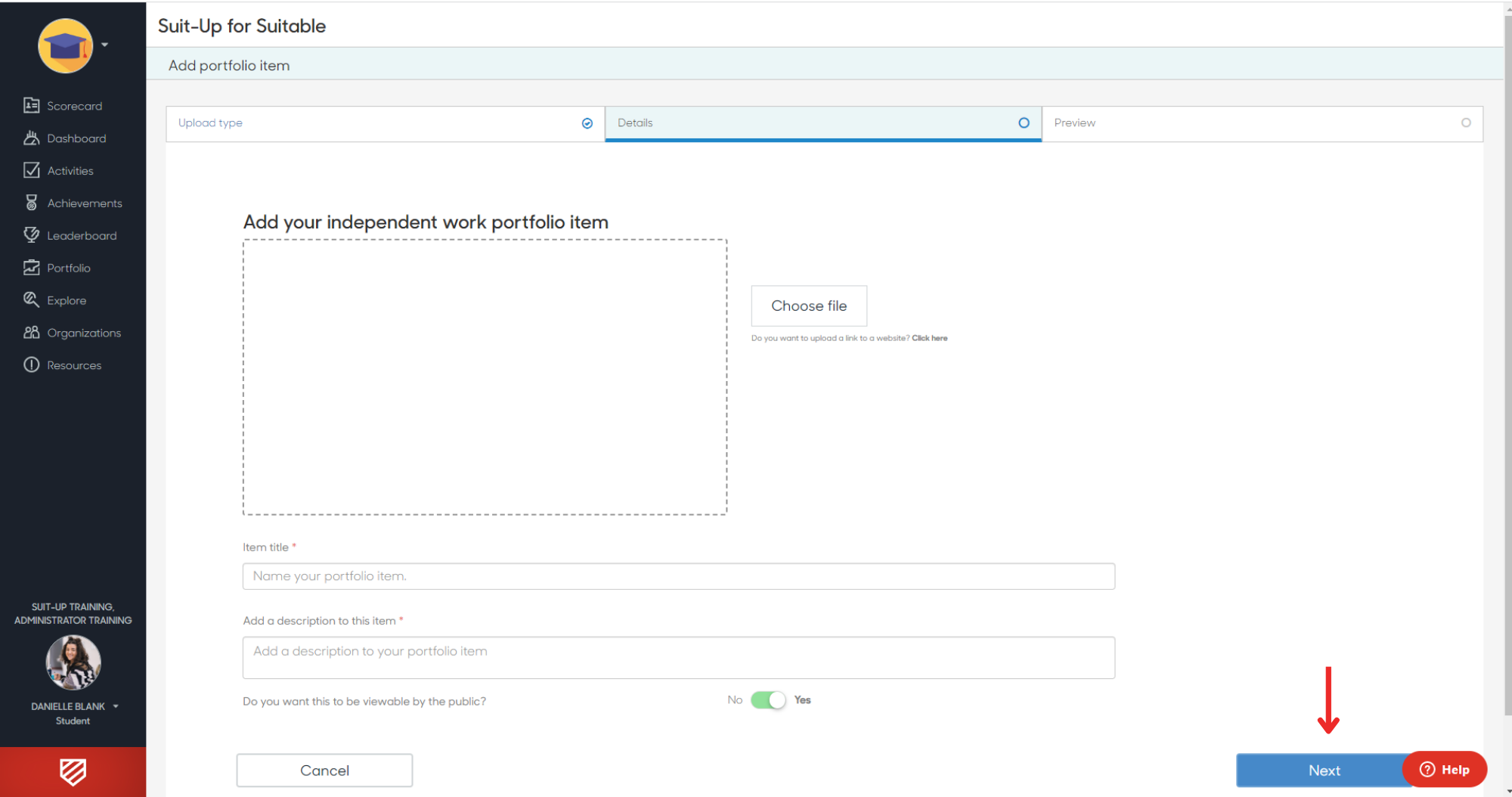Focus the Item title input field
1512x797 pixels.
[678, 576]
